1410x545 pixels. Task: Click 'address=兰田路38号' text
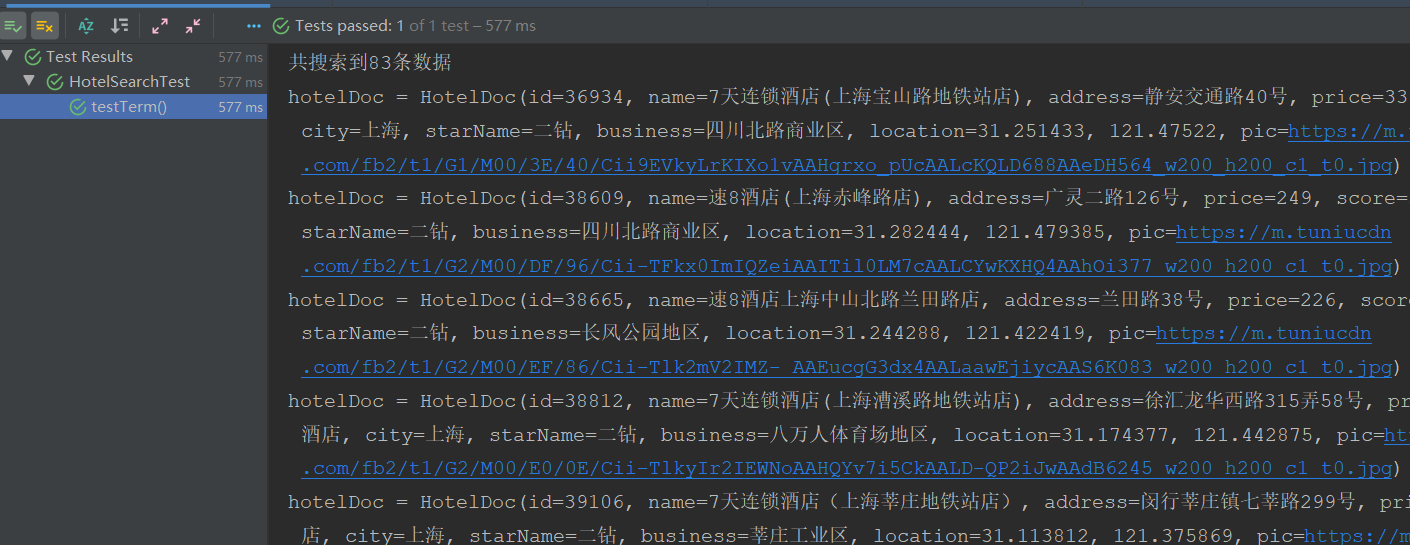coord(1105,299)
